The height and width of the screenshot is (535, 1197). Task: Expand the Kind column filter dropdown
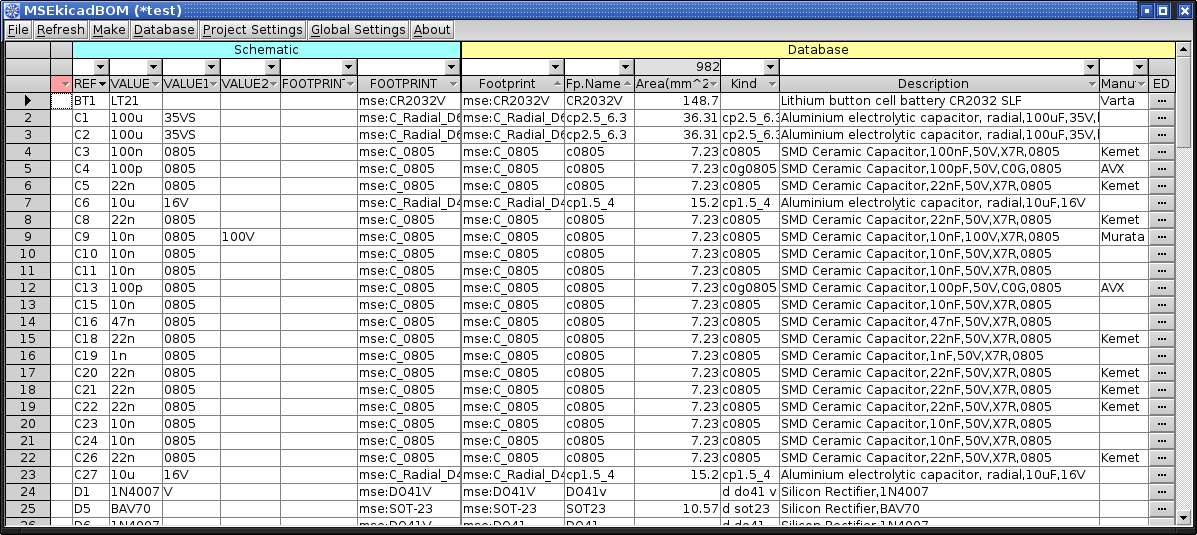[770, 67]
